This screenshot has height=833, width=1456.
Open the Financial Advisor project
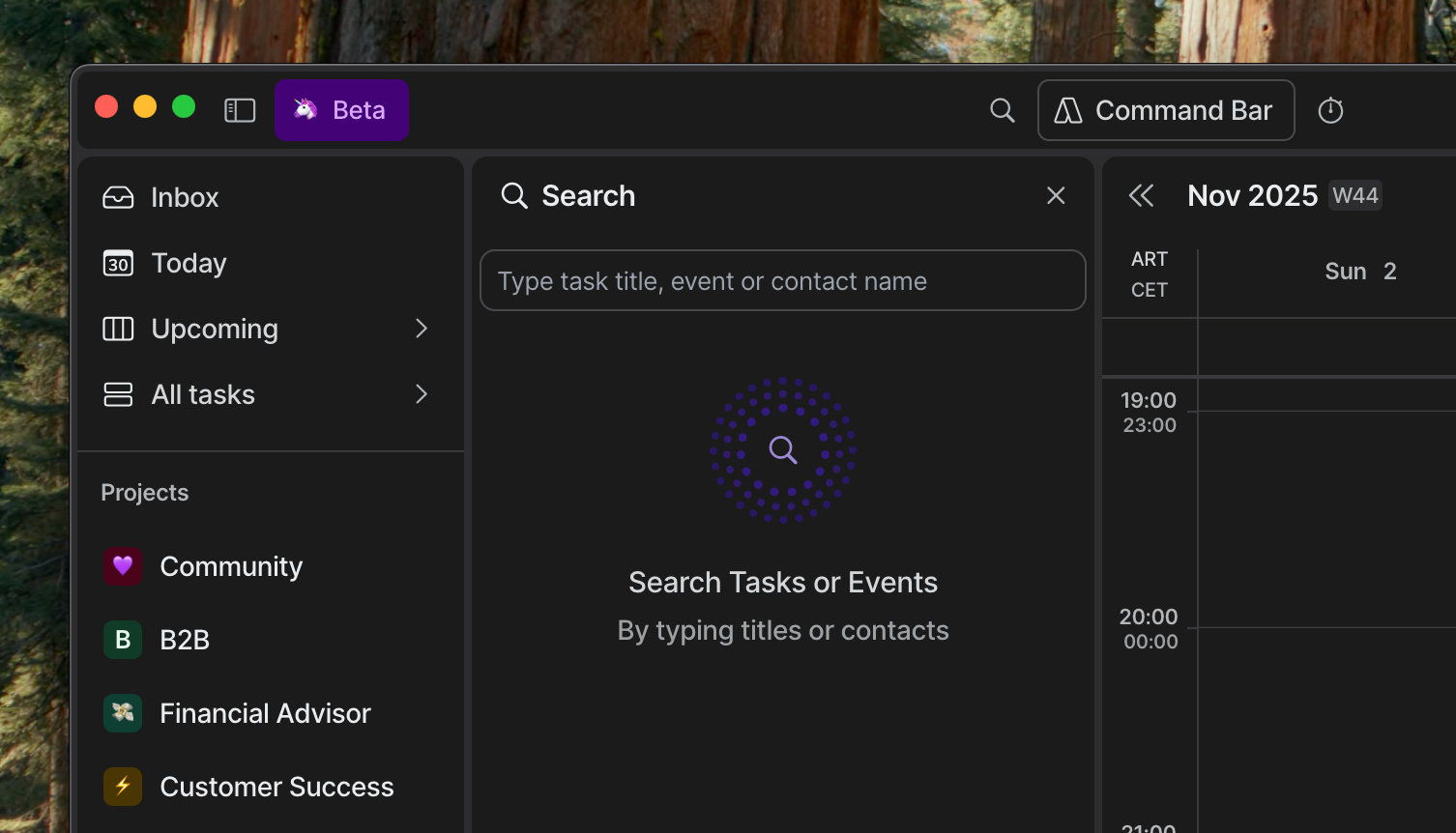[264, 713]
